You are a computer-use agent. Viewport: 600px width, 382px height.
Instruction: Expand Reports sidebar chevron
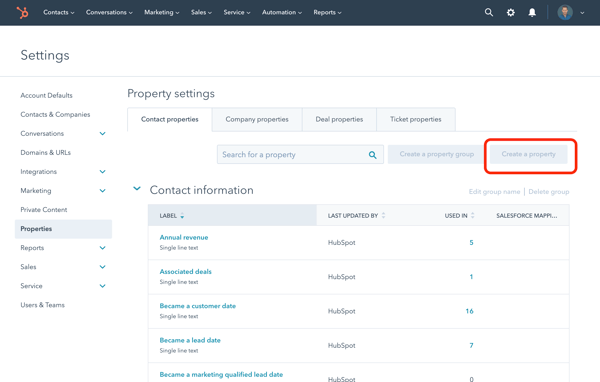pos(103,248)
